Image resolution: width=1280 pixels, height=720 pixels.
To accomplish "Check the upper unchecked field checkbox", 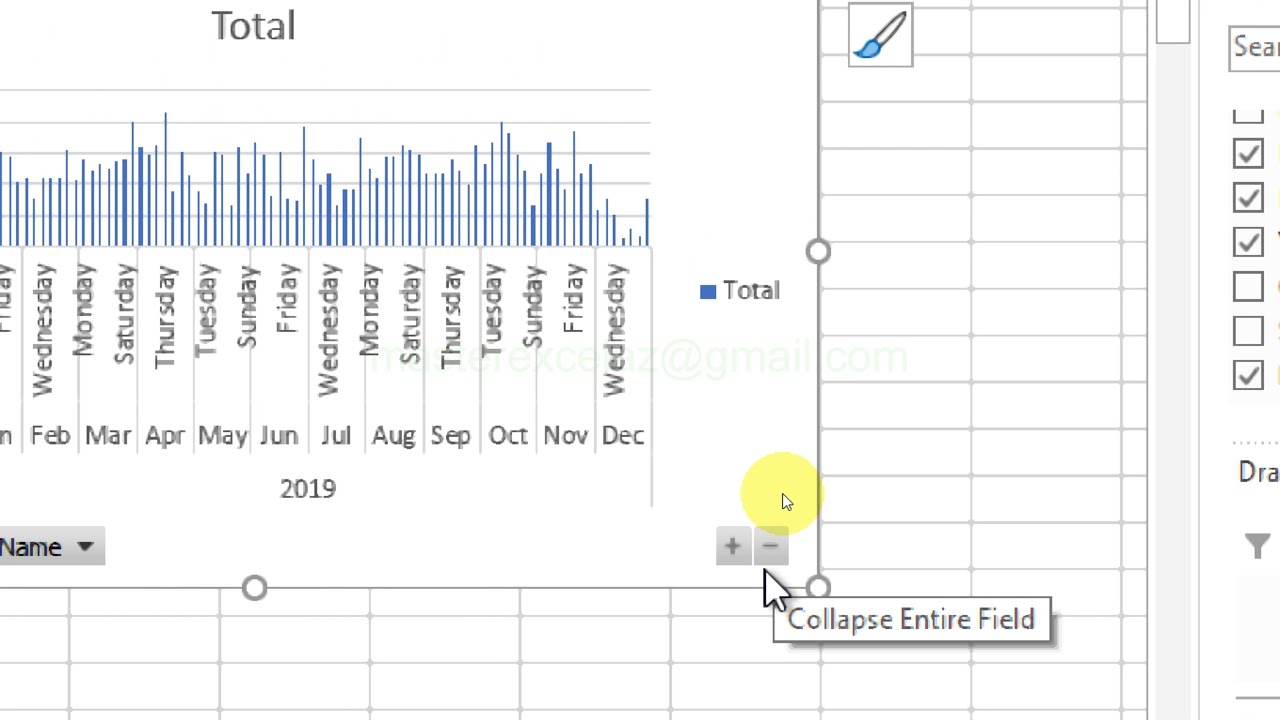I will click(x=1248, y=286).
